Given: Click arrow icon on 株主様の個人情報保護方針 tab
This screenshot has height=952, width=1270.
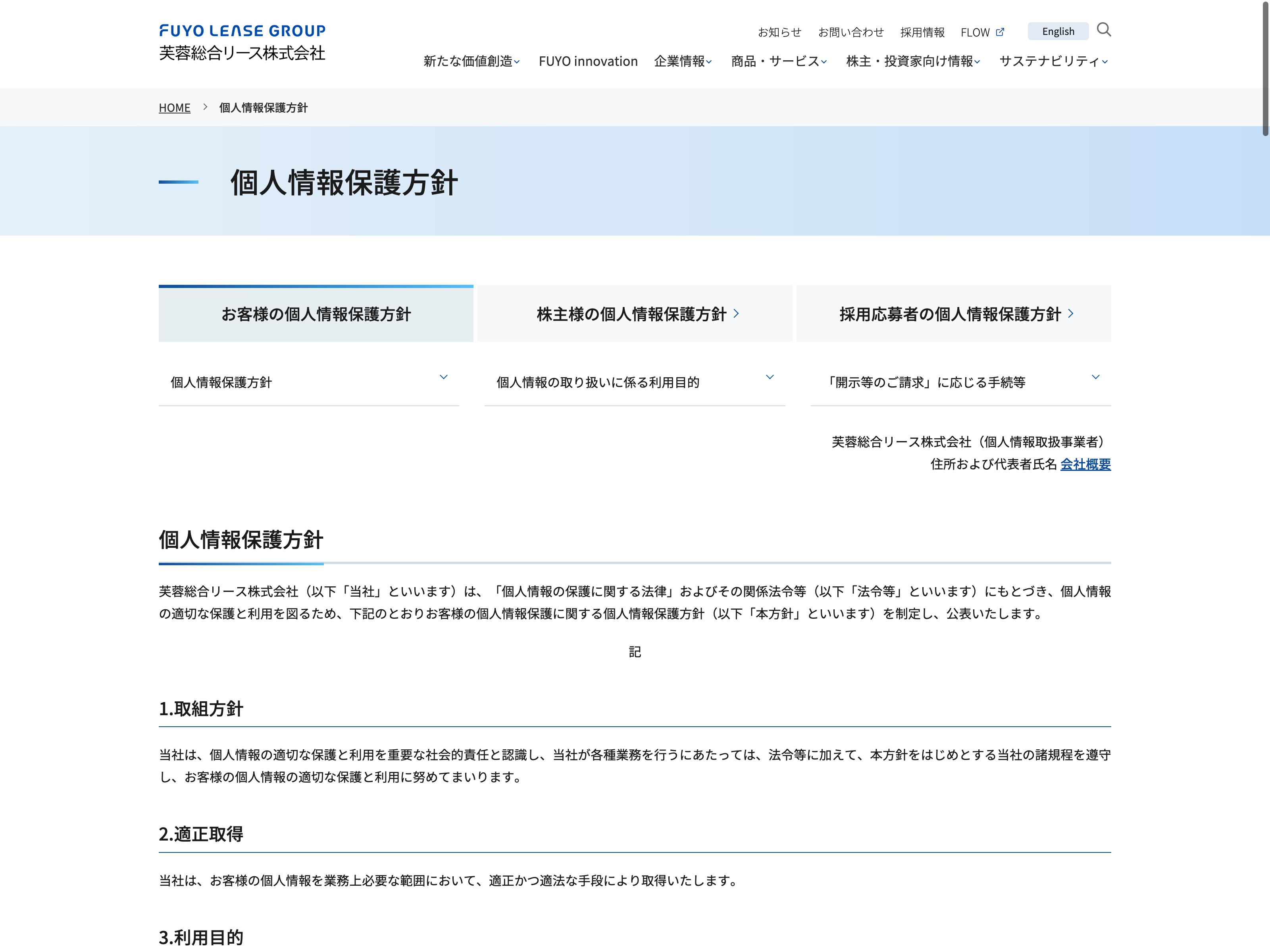Looking at the screenshot, I should point(736,314).
